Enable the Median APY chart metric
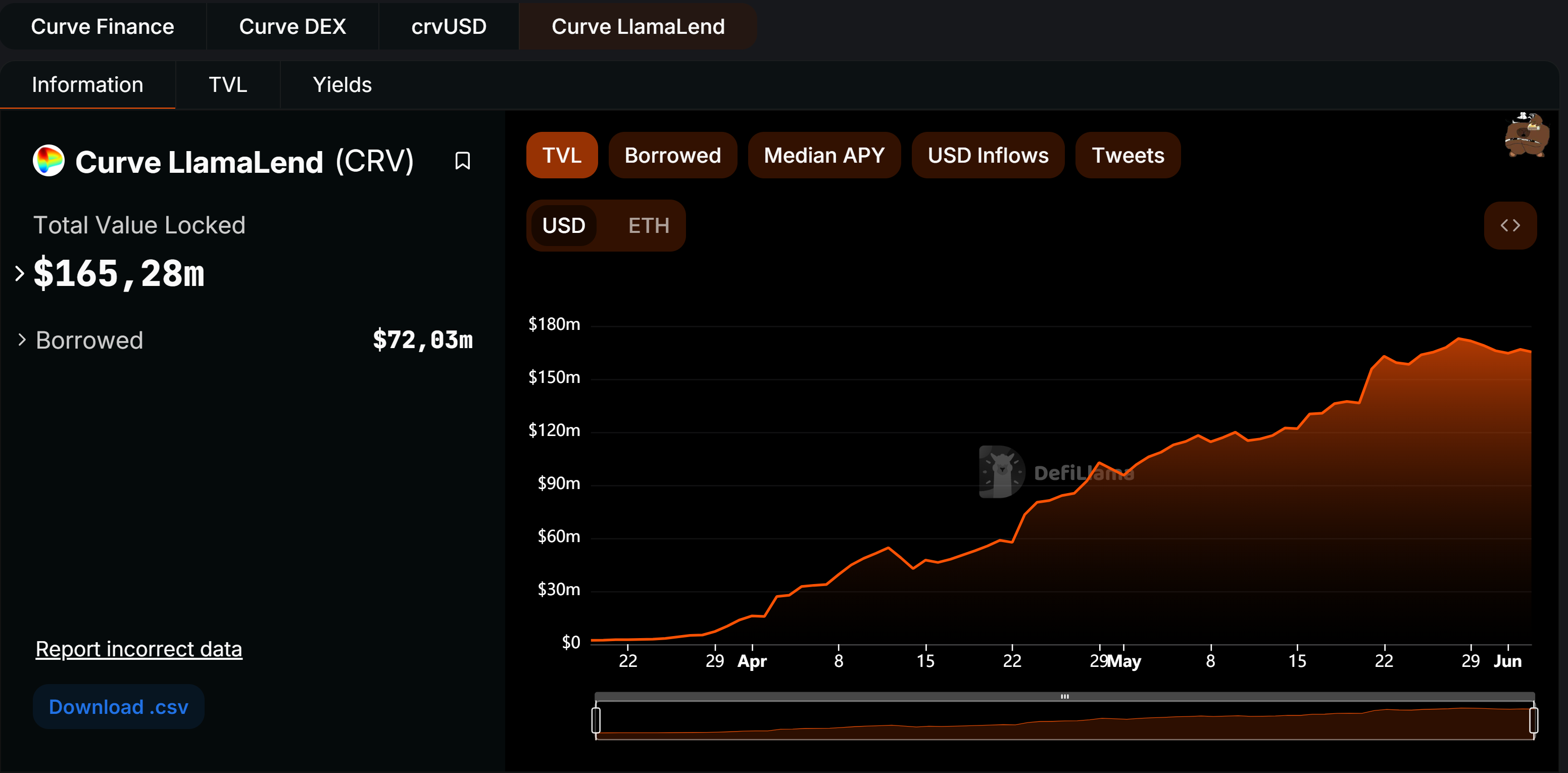 click(x=823, y=156)
